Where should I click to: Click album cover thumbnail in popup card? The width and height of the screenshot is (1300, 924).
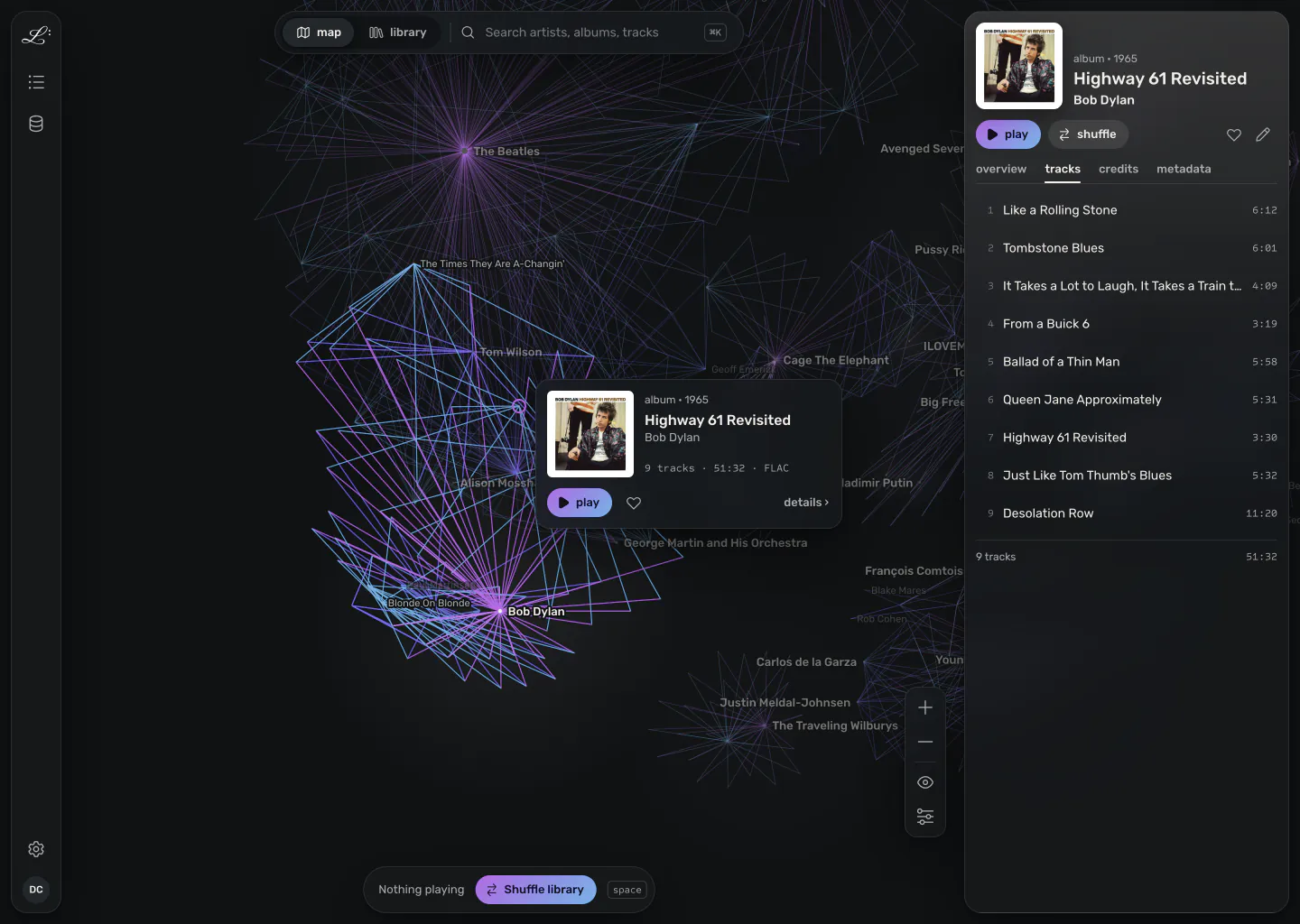590,434
